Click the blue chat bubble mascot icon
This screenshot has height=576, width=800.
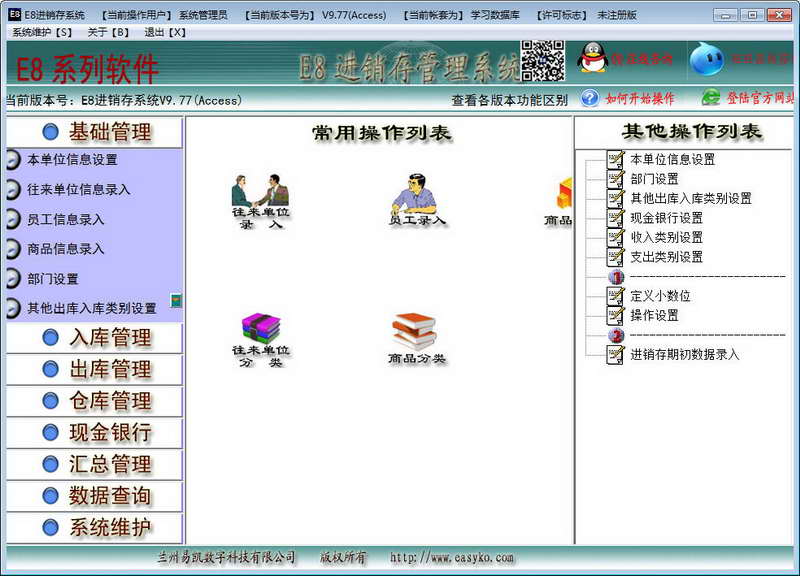click(707, 59)
